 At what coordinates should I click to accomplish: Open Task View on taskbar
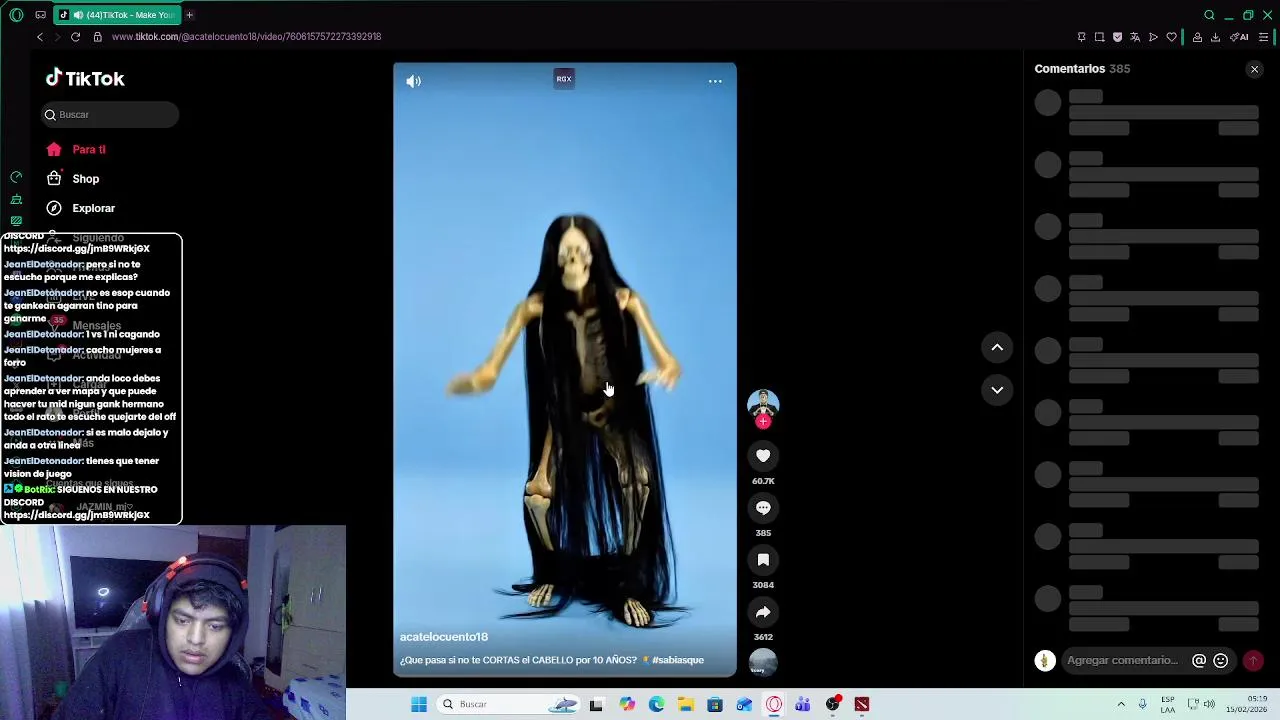pyautogui.click(x=596, y=704)
